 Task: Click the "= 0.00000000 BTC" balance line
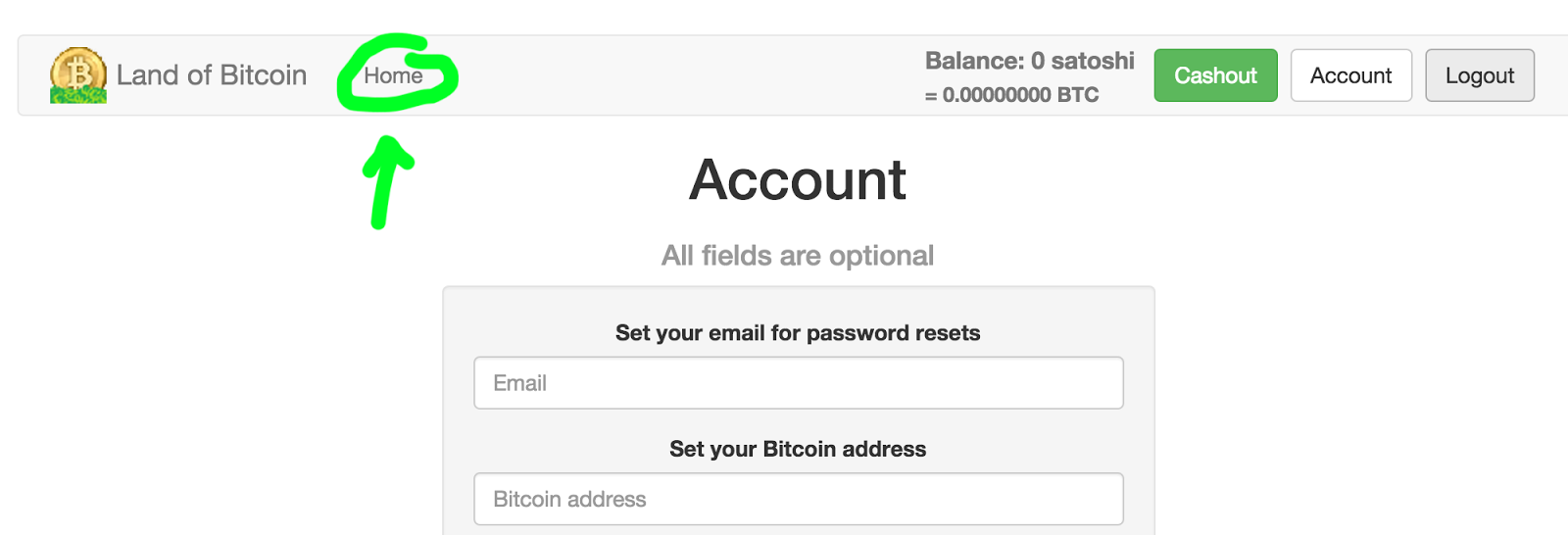tap(1011, 95)
